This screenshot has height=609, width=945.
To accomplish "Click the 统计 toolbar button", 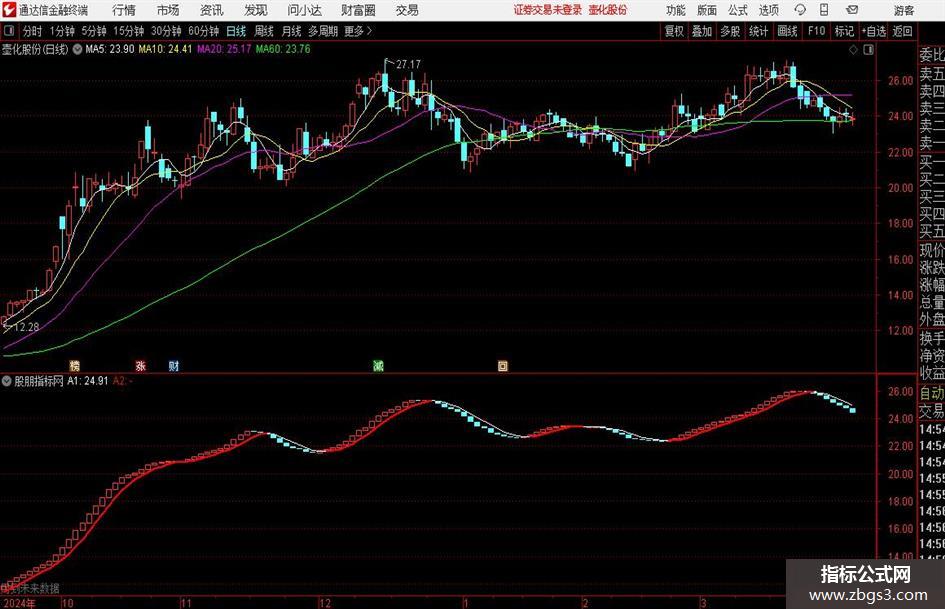I will [758, 31].
